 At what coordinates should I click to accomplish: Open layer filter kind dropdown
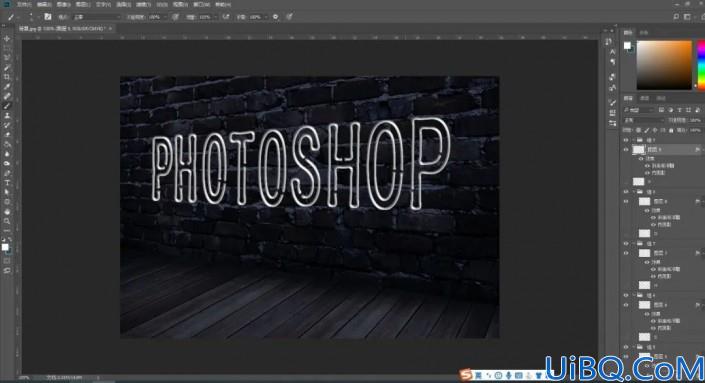638,110
